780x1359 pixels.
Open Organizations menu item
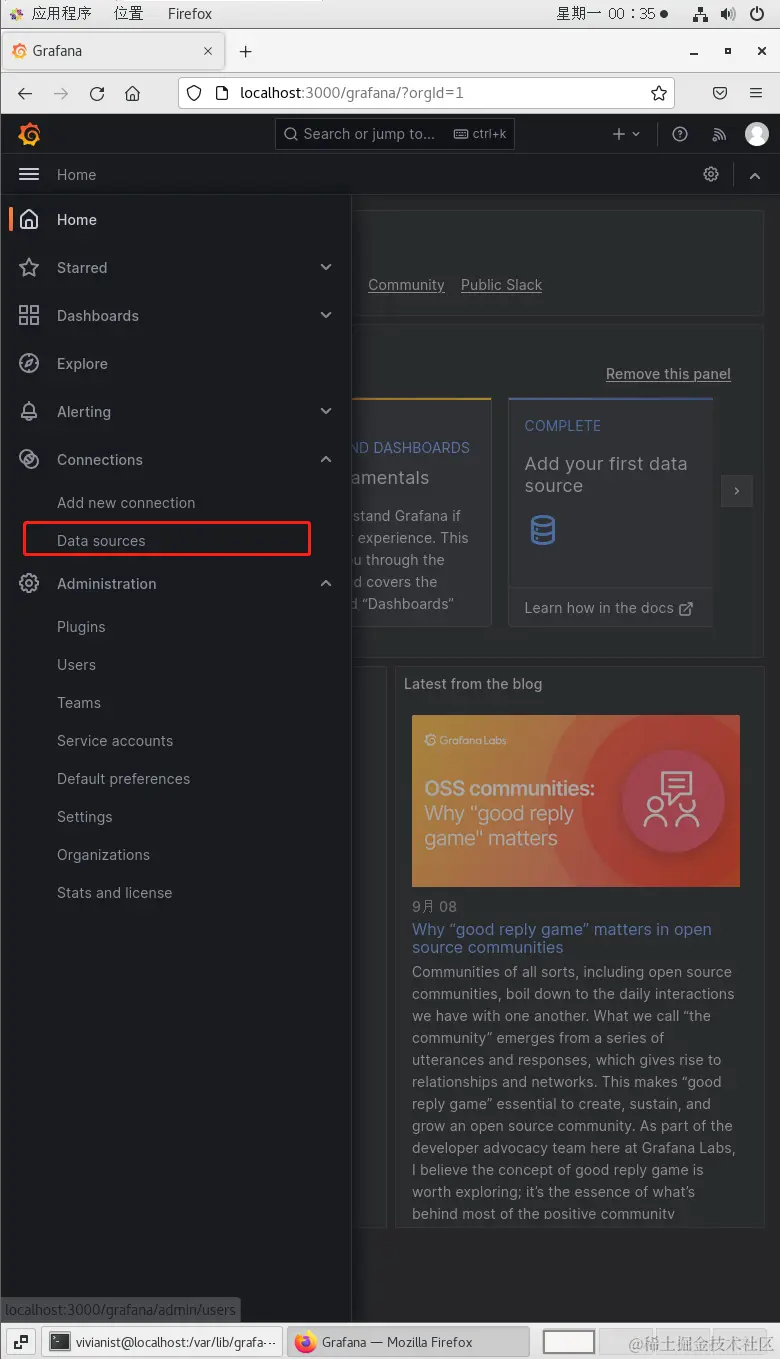[x=103, y=855]
